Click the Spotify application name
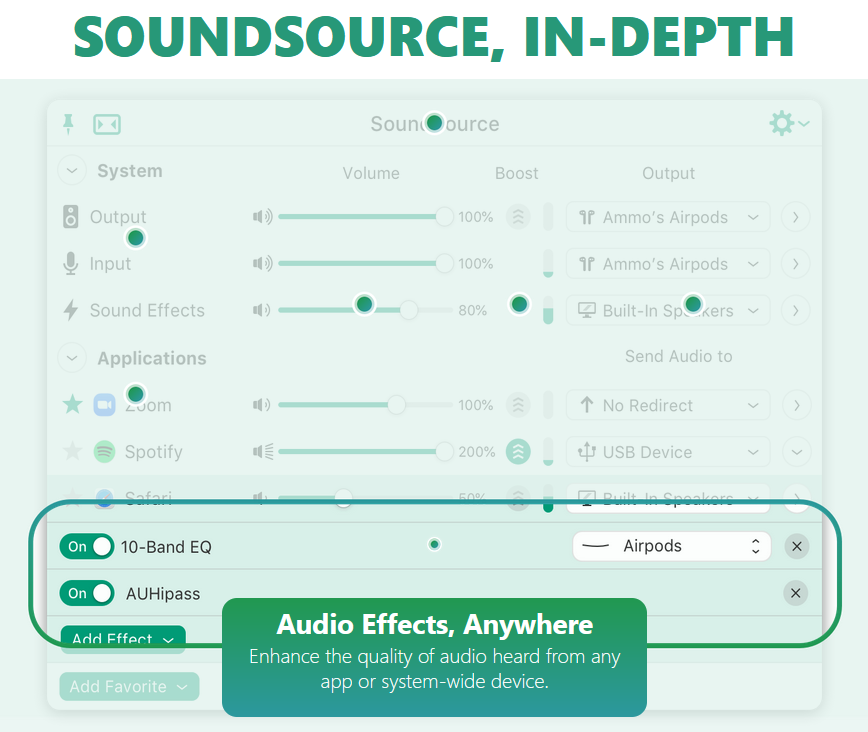The width and height of the screenshot is (868, 732). point(153,452)
